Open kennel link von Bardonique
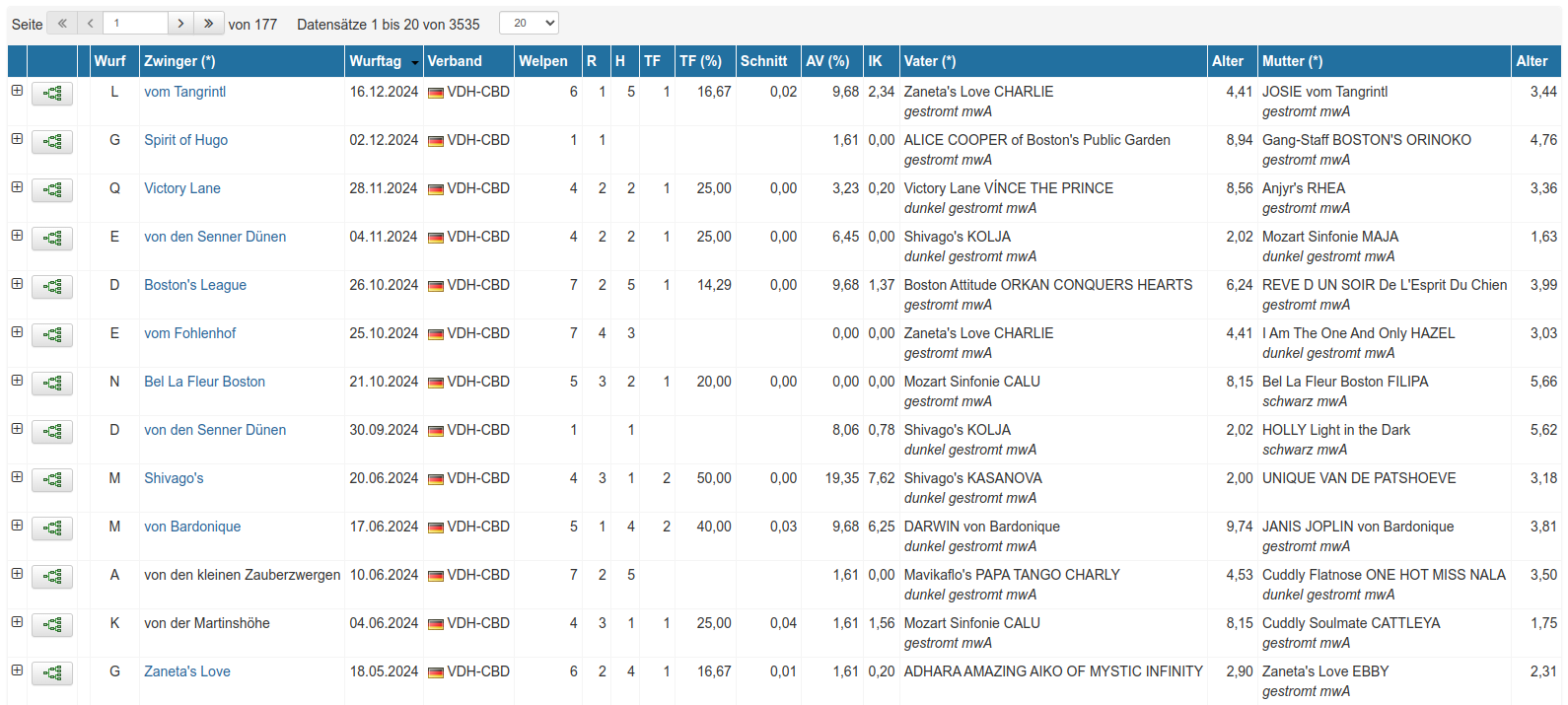 coord(192,527)
